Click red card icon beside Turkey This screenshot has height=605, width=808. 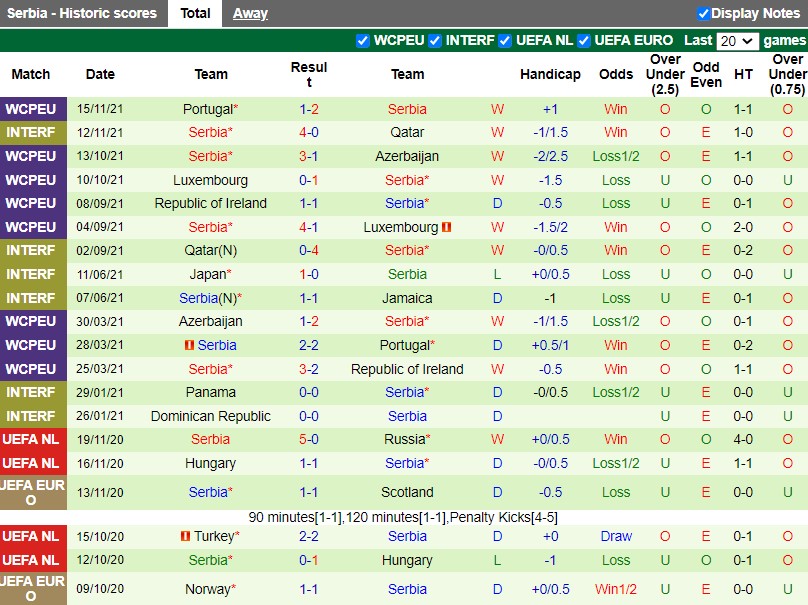point(185,536)
